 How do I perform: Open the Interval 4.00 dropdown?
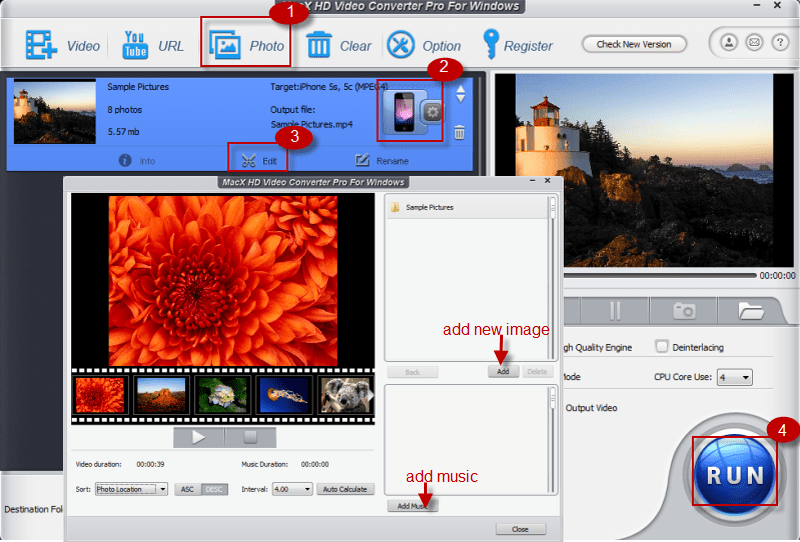(x=292, y=489)
